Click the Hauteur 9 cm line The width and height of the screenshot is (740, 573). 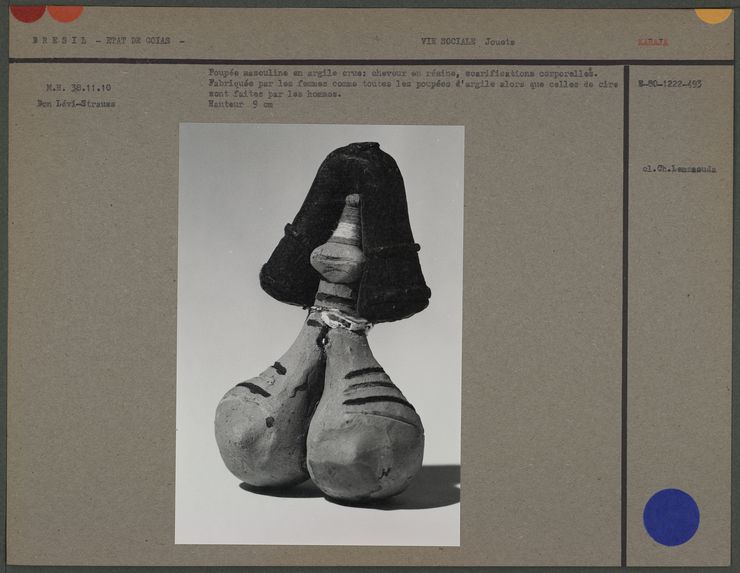(x=240, y=104)
